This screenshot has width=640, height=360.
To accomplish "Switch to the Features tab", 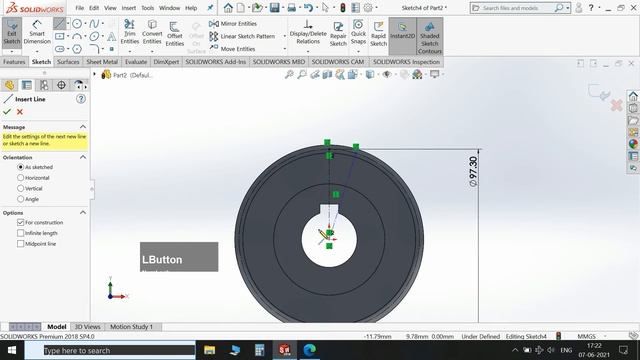I will [x=14, y=62].
